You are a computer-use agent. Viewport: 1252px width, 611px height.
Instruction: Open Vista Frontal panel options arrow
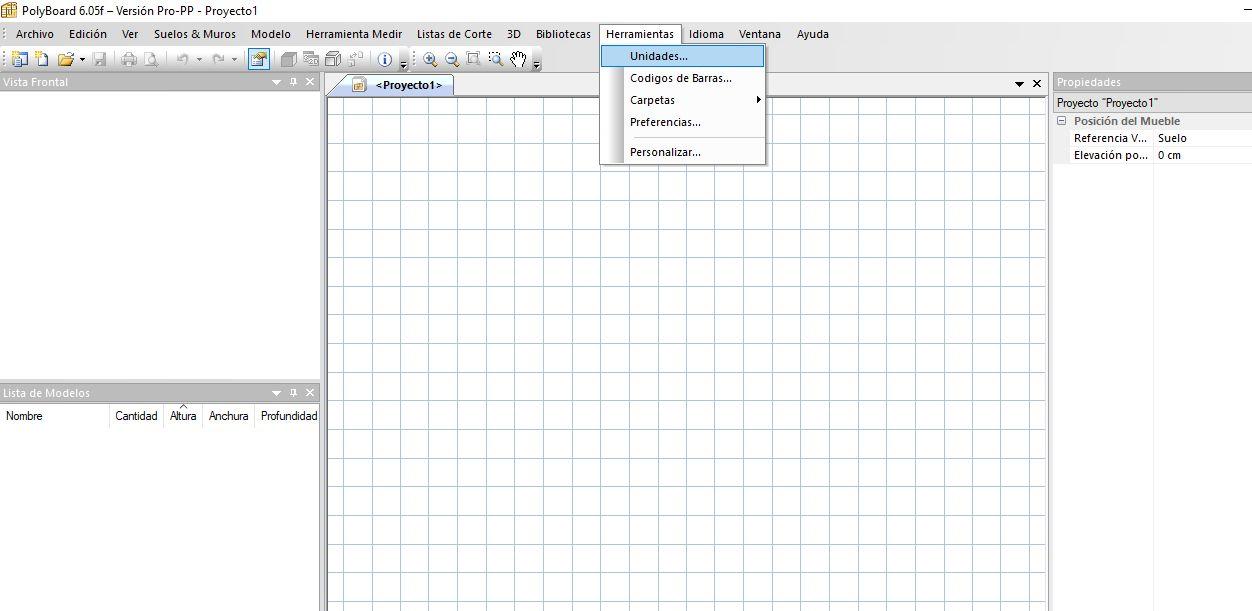[x=277, y=82]
